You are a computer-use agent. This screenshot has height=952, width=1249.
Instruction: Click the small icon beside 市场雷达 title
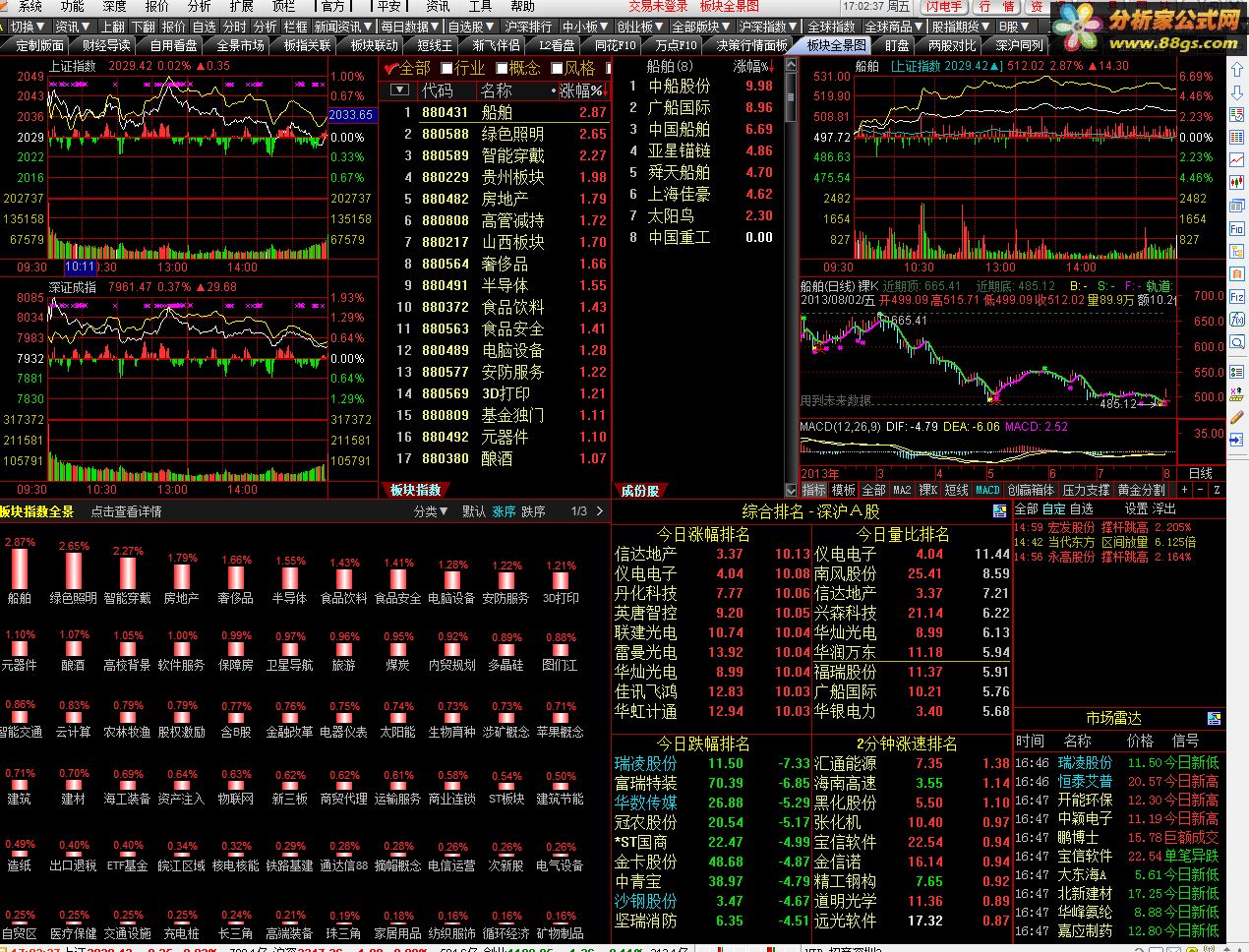[x=1214, y=719]
